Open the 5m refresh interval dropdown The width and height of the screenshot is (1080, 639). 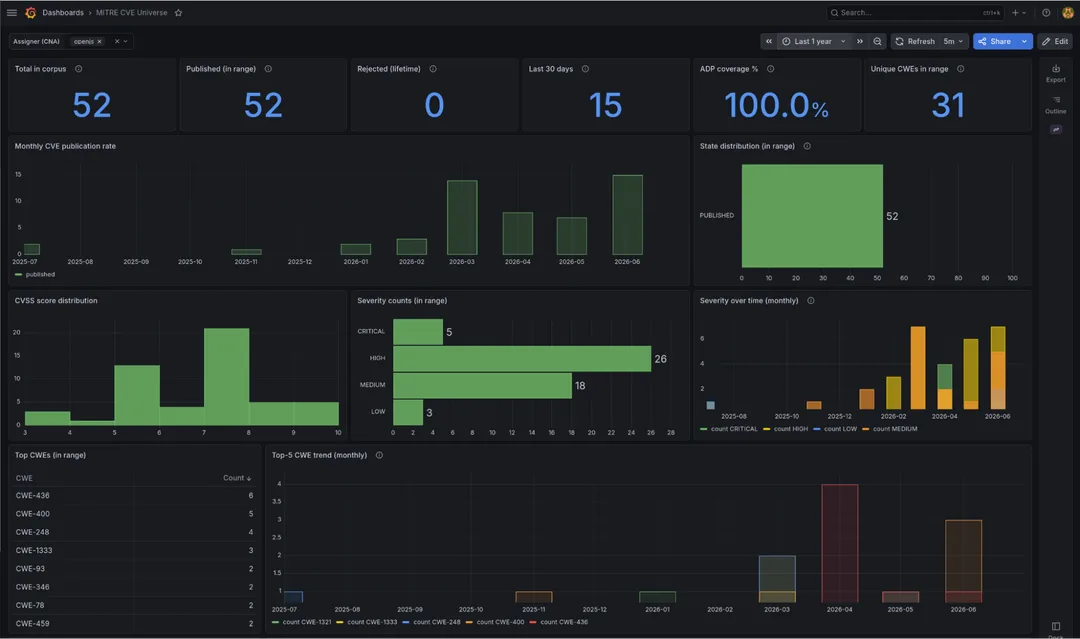tap(953, 41)
